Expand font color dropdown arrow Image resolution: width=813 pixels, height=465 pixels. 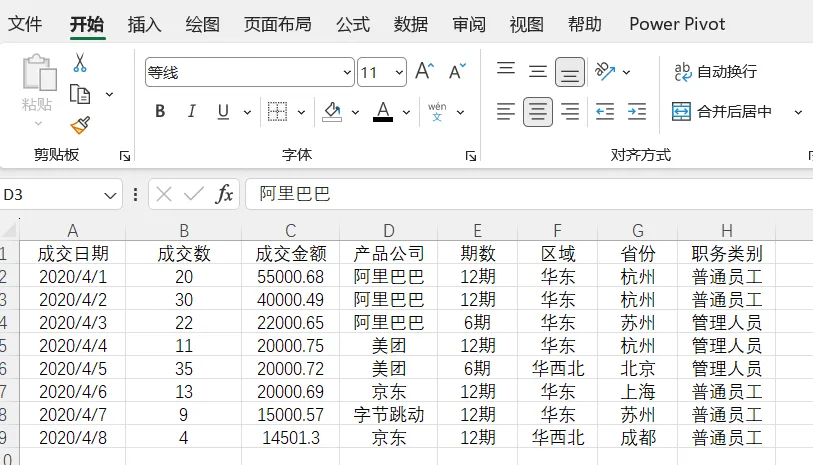pos(406,112)
